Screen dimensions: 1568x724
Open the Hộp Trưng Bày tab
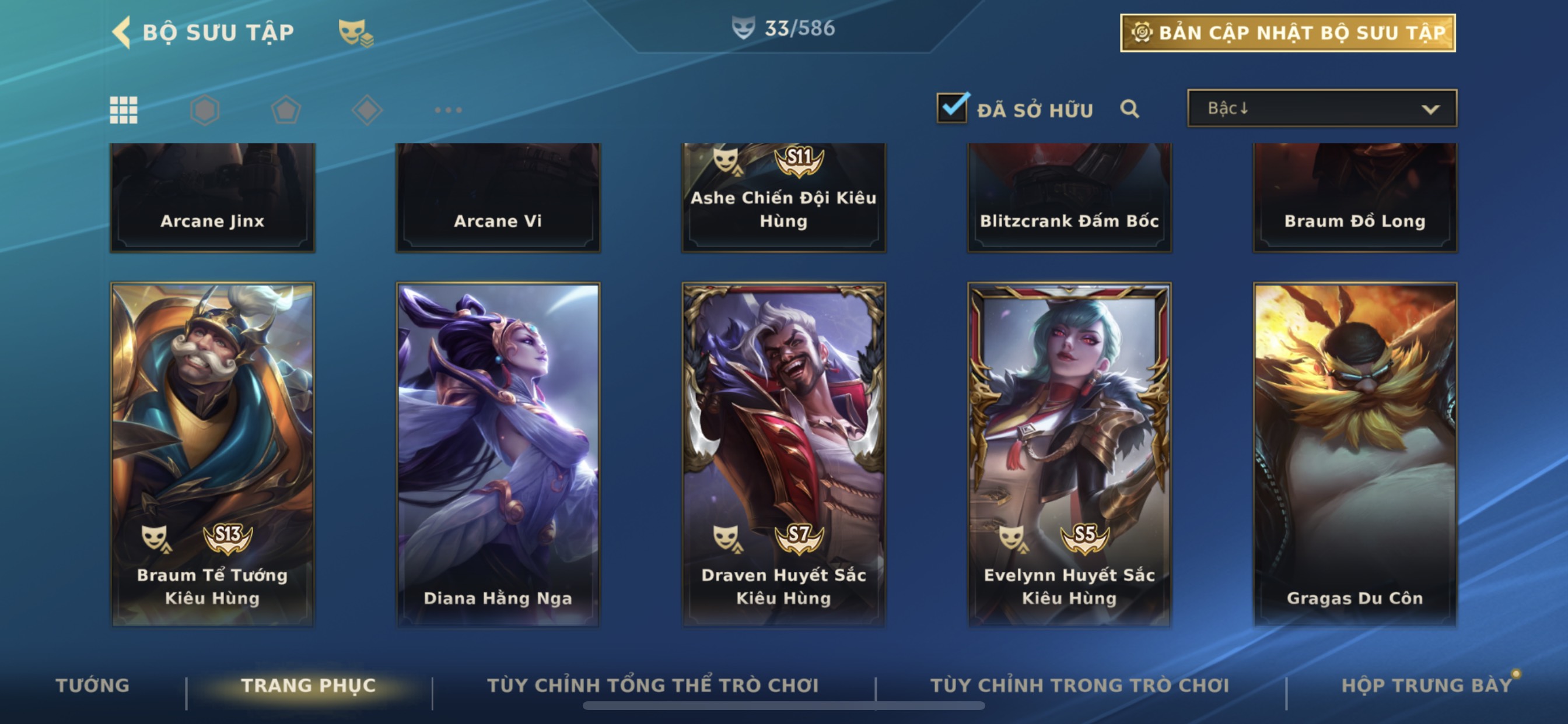click(1427, 685)
